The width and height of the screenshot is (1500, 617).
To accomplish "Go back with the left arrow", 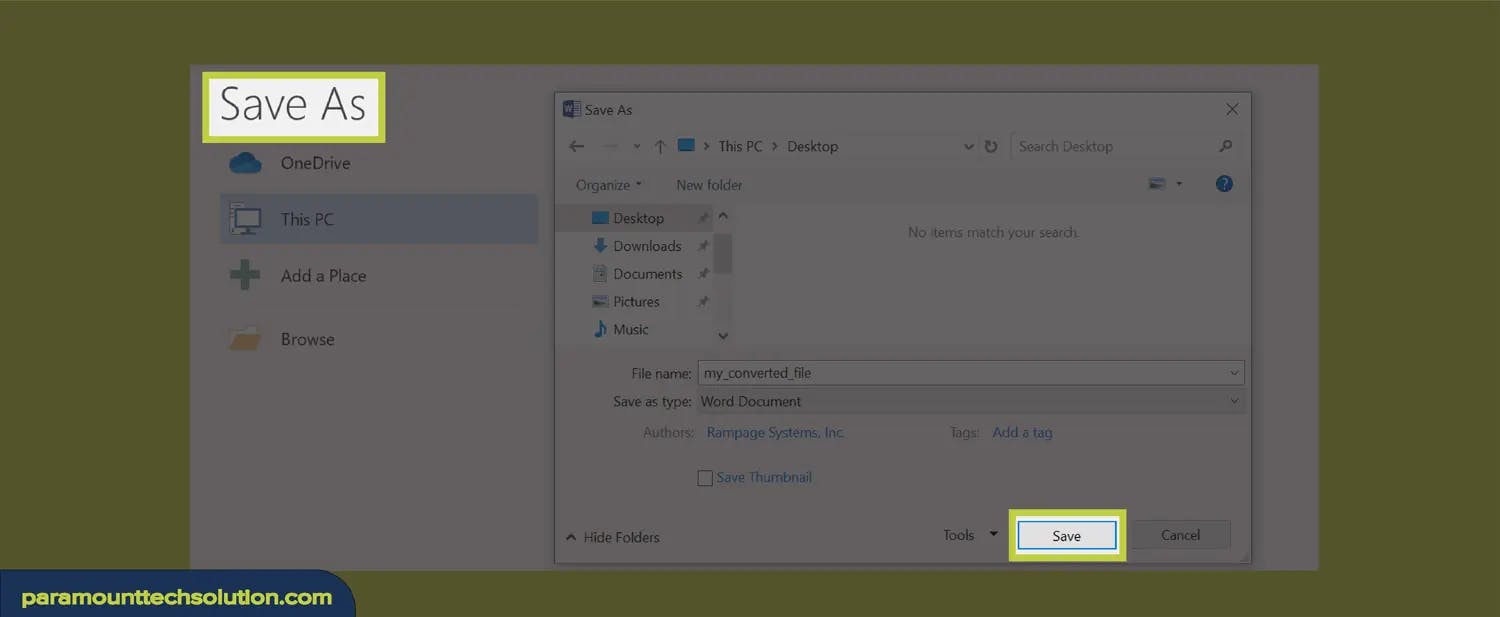I will (577, 146).
